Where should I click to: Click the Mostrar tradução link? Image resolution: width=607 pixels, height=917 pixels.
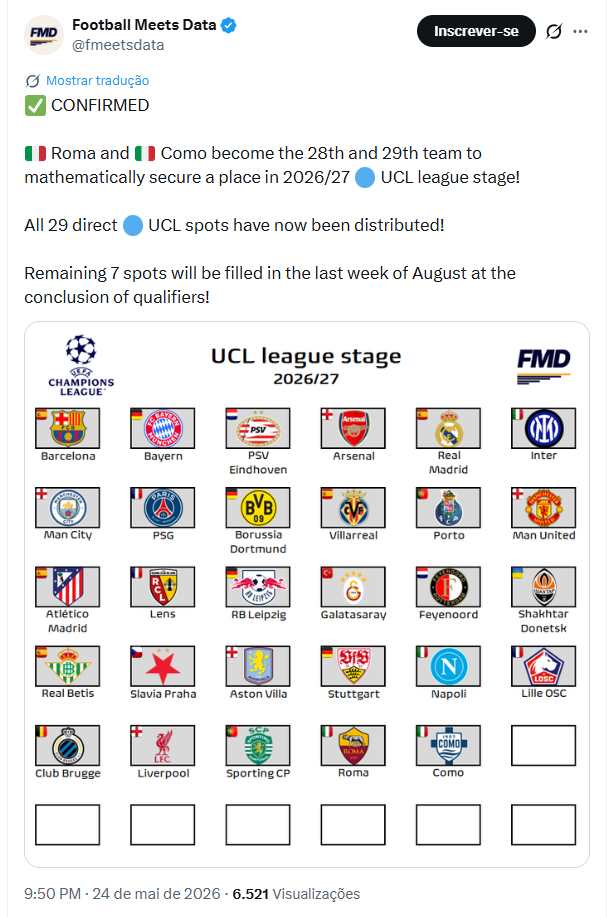[x=98, y=81]
